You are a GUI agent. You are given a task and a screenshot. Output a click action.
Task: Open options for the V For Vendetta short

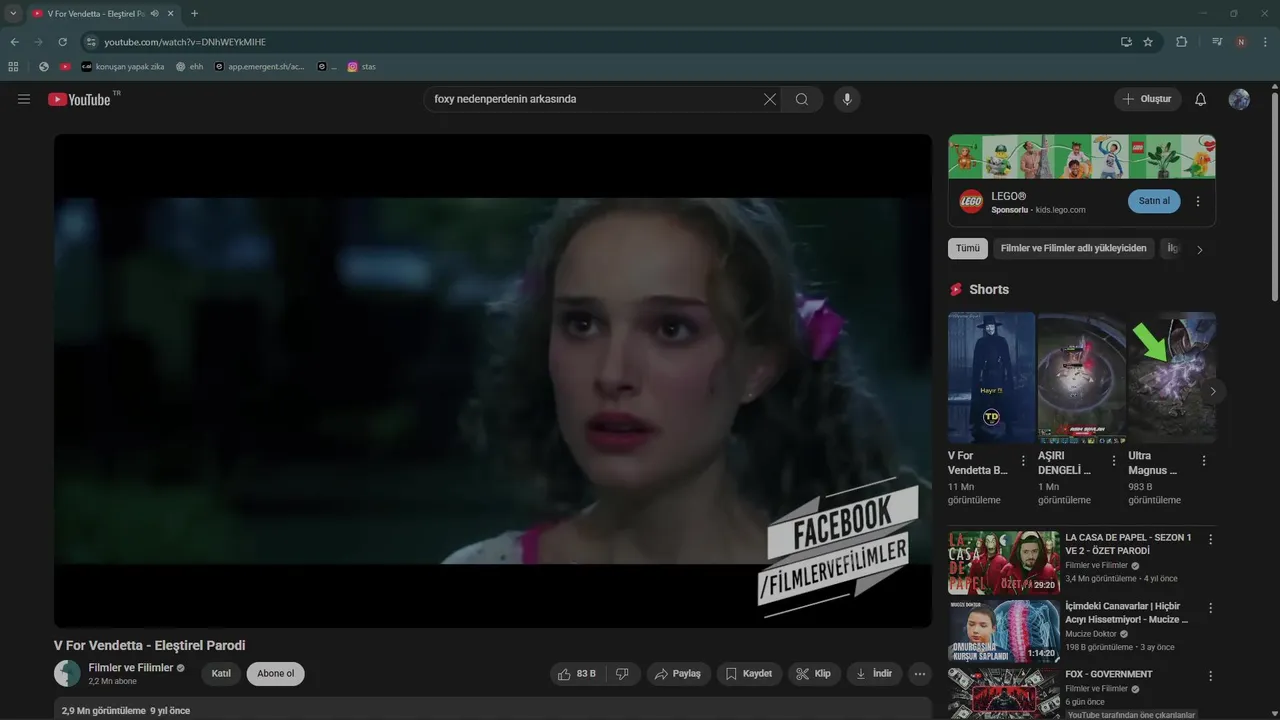(1022, 461)
